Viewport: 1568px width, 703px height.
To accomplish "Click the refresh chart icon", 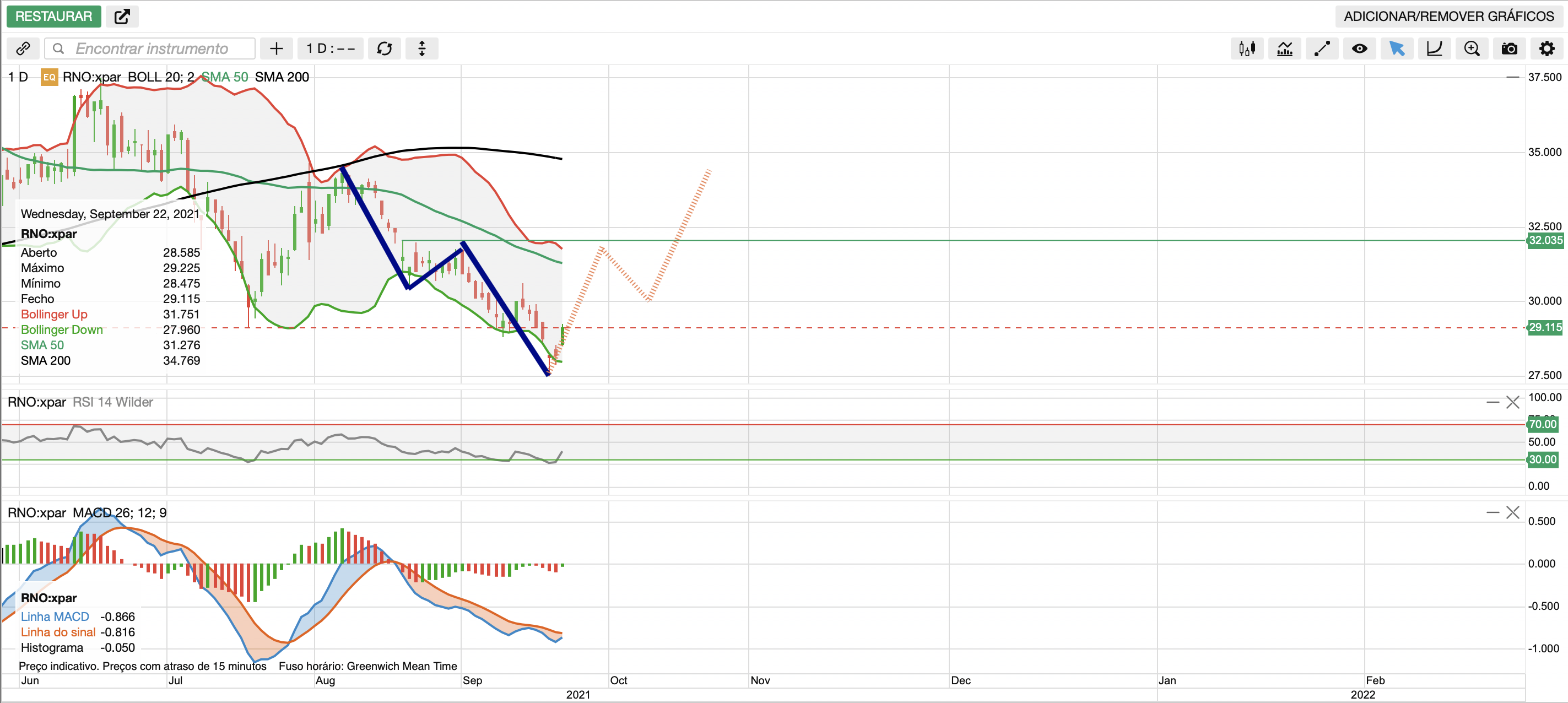I will tap(384, 48).
